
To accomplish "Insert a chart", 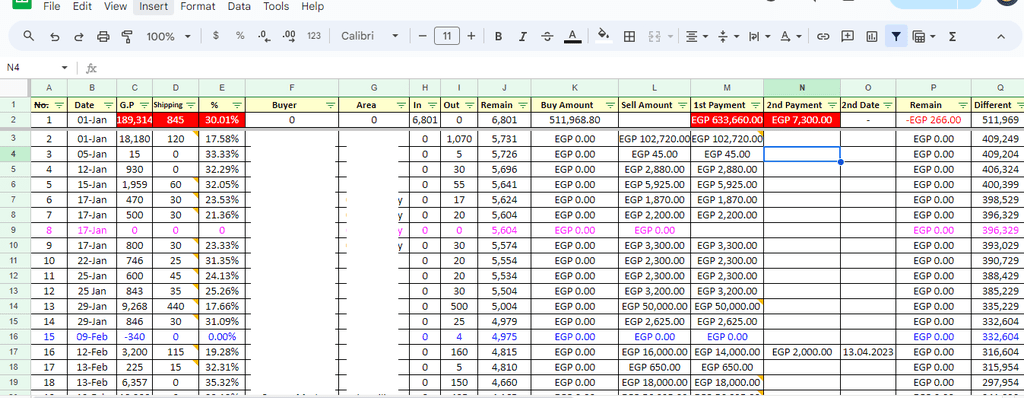I will tap(872, 37).
